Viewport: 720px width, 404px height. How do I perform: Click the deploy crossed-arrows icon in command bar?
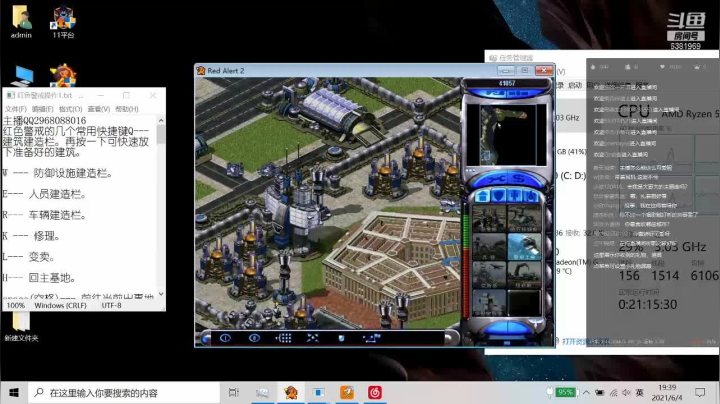(x=312, y=338)
